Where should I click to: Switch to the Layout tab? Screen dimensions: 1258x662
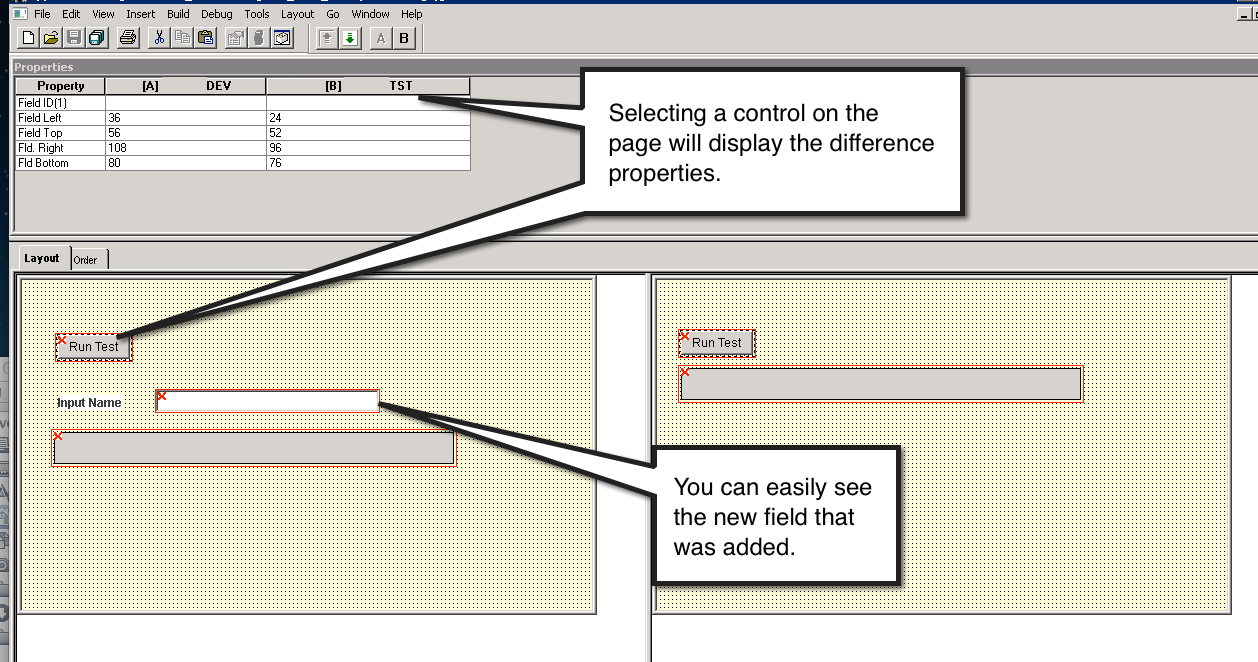click(42, 258)
